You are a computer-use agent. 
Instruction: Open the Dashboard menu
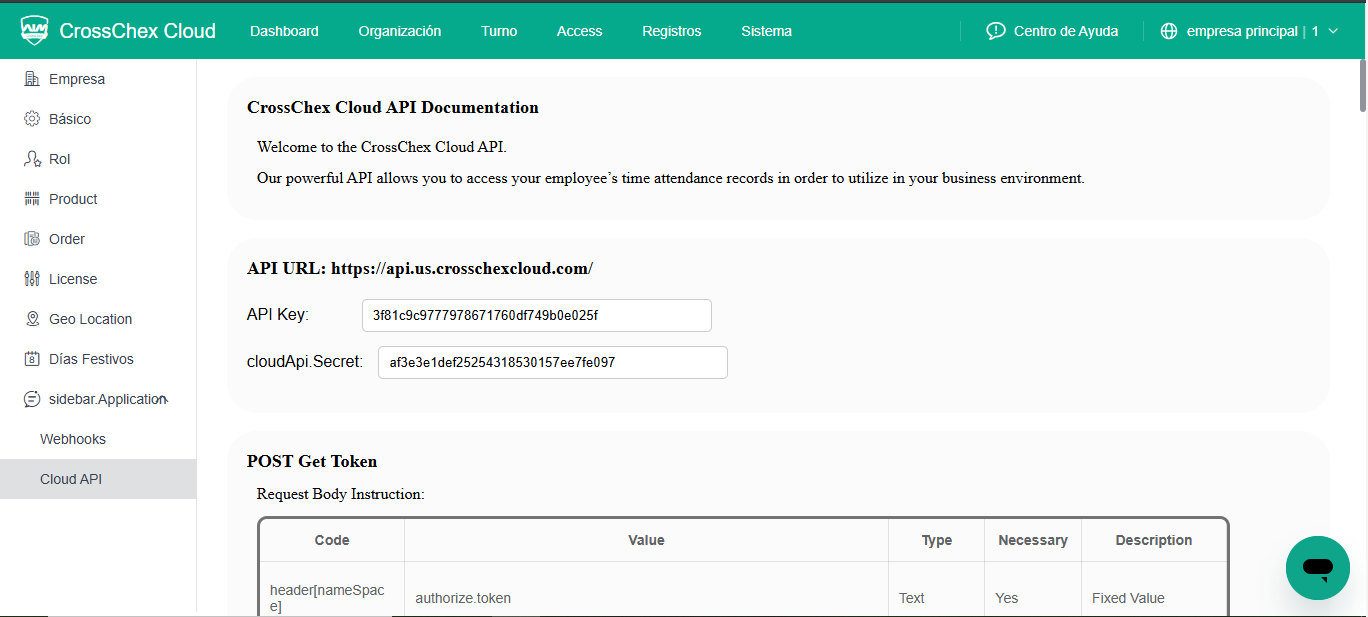coord(284,31)
